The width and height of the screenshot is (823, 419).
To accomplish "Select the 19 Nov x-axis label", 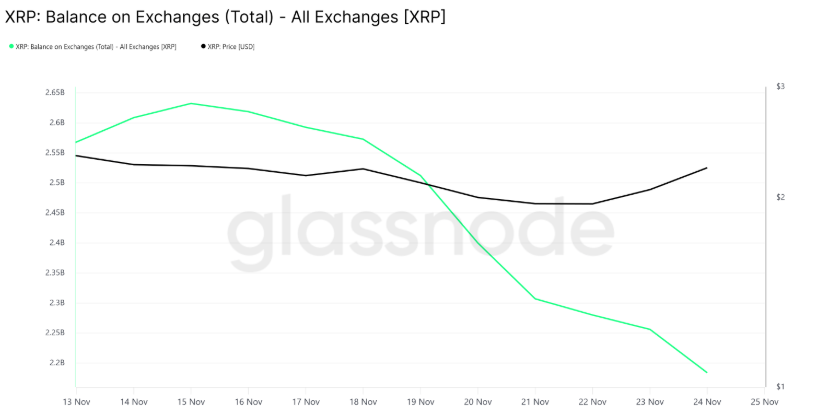I will pyautogui.click(x=420, y=402).
